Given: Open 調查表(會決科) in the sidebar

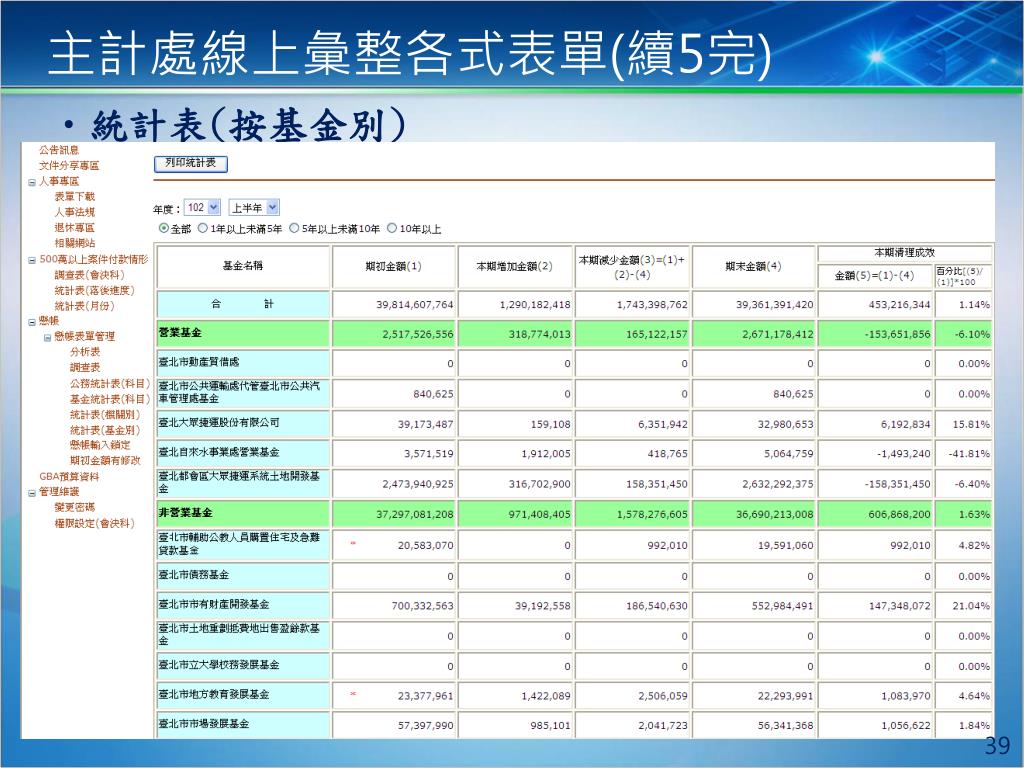Looking at the screenshot, I should [x=89, y=275].
